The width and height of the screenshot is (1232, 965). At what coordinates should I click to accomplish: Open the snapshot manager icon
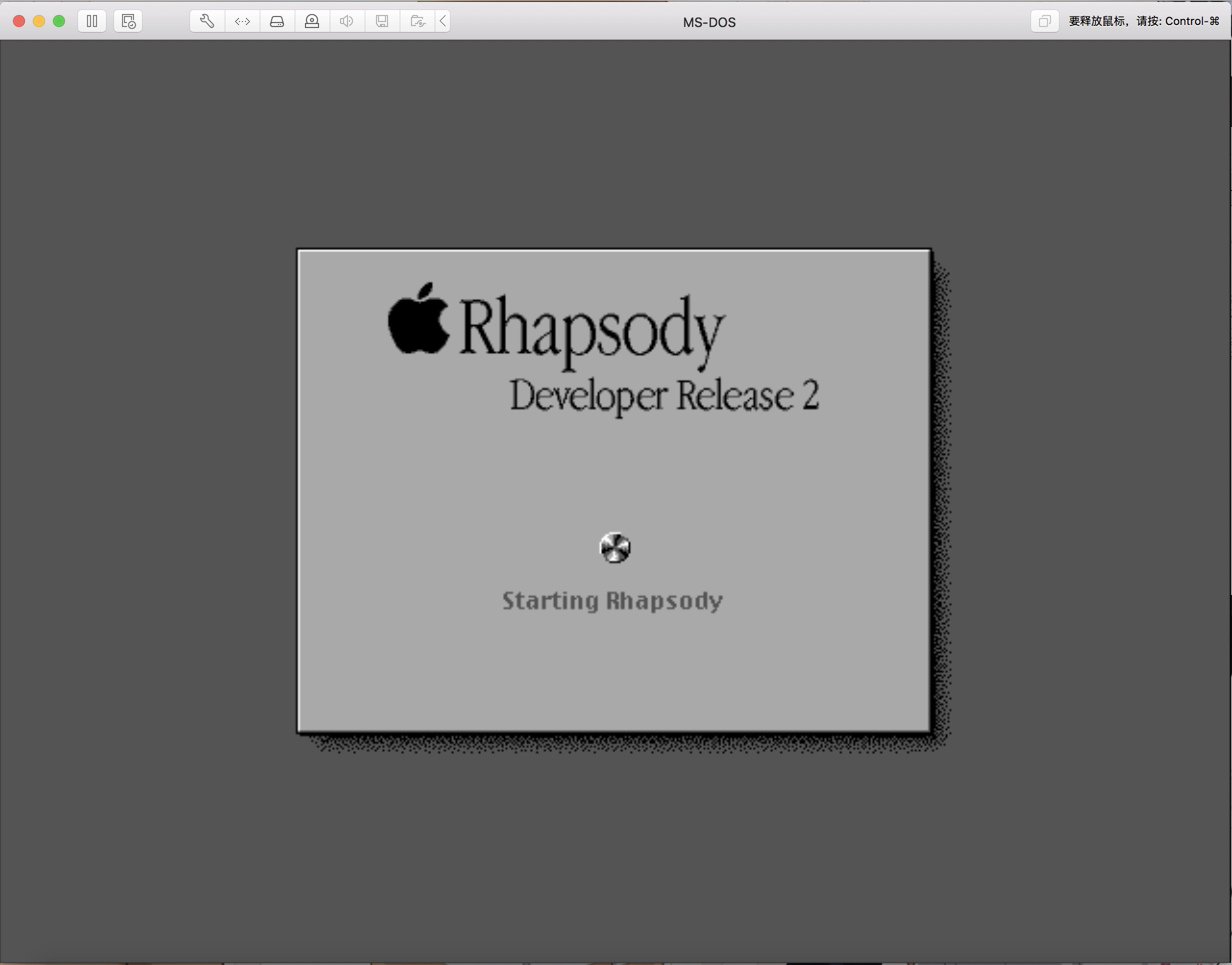pos(128,21)
